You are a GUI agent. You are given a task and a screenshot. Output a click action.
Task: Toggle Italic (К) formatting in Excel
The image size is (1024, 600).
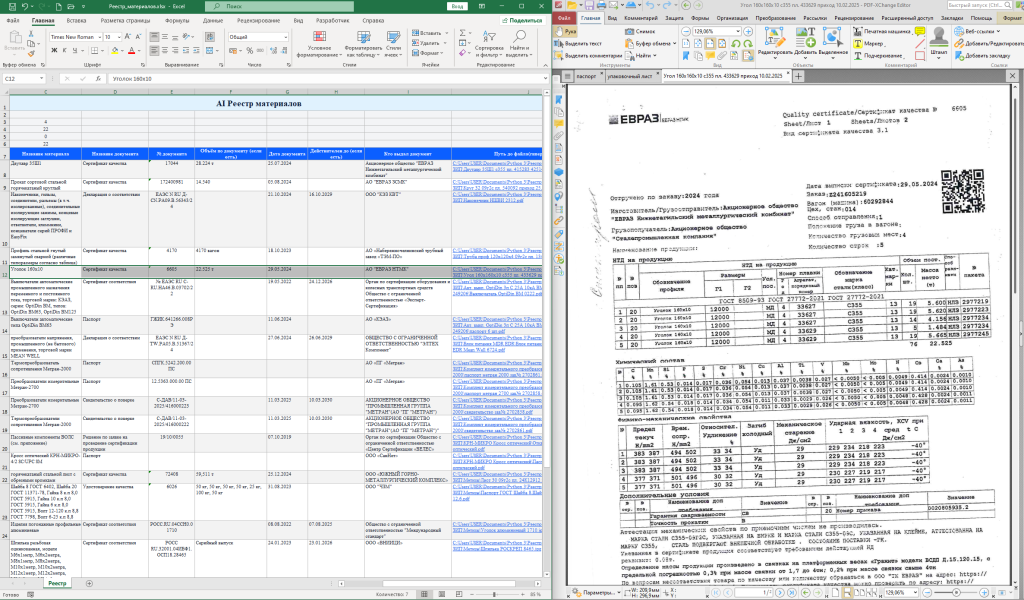pyautogui.click(x=64, y=50)
